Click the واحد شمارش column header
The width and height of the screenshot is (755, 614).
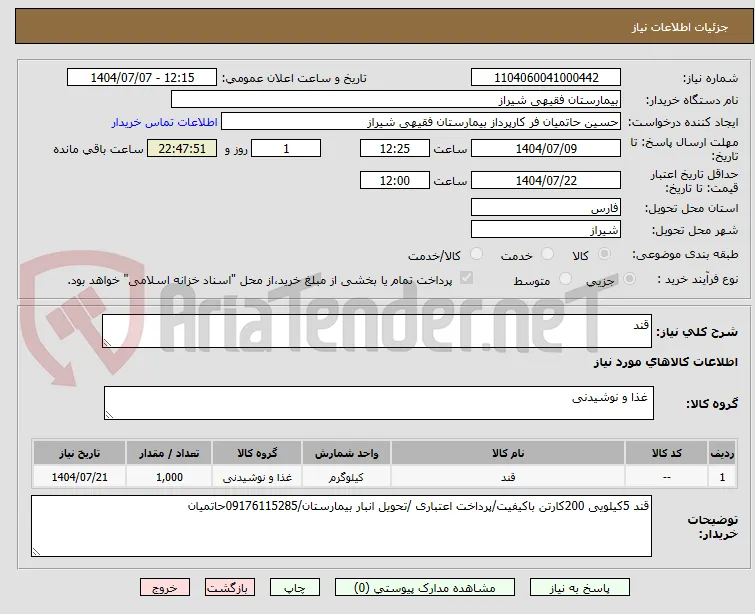346,453
